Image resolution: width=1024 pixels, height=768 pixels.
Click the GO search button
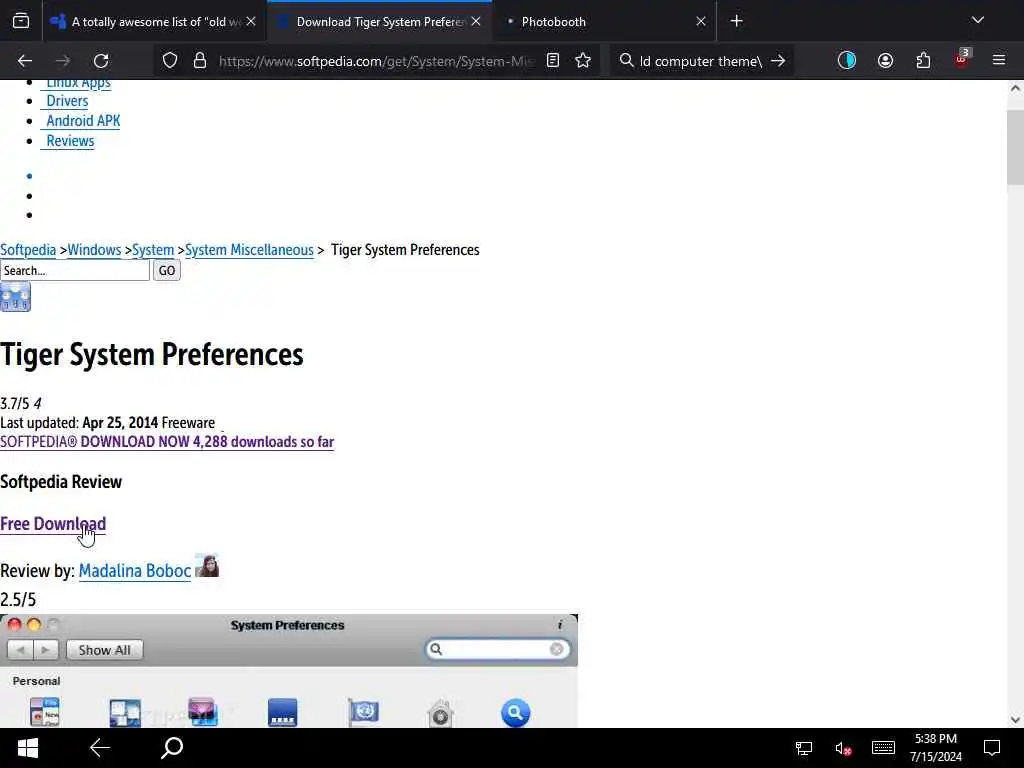tap(167, 270)
